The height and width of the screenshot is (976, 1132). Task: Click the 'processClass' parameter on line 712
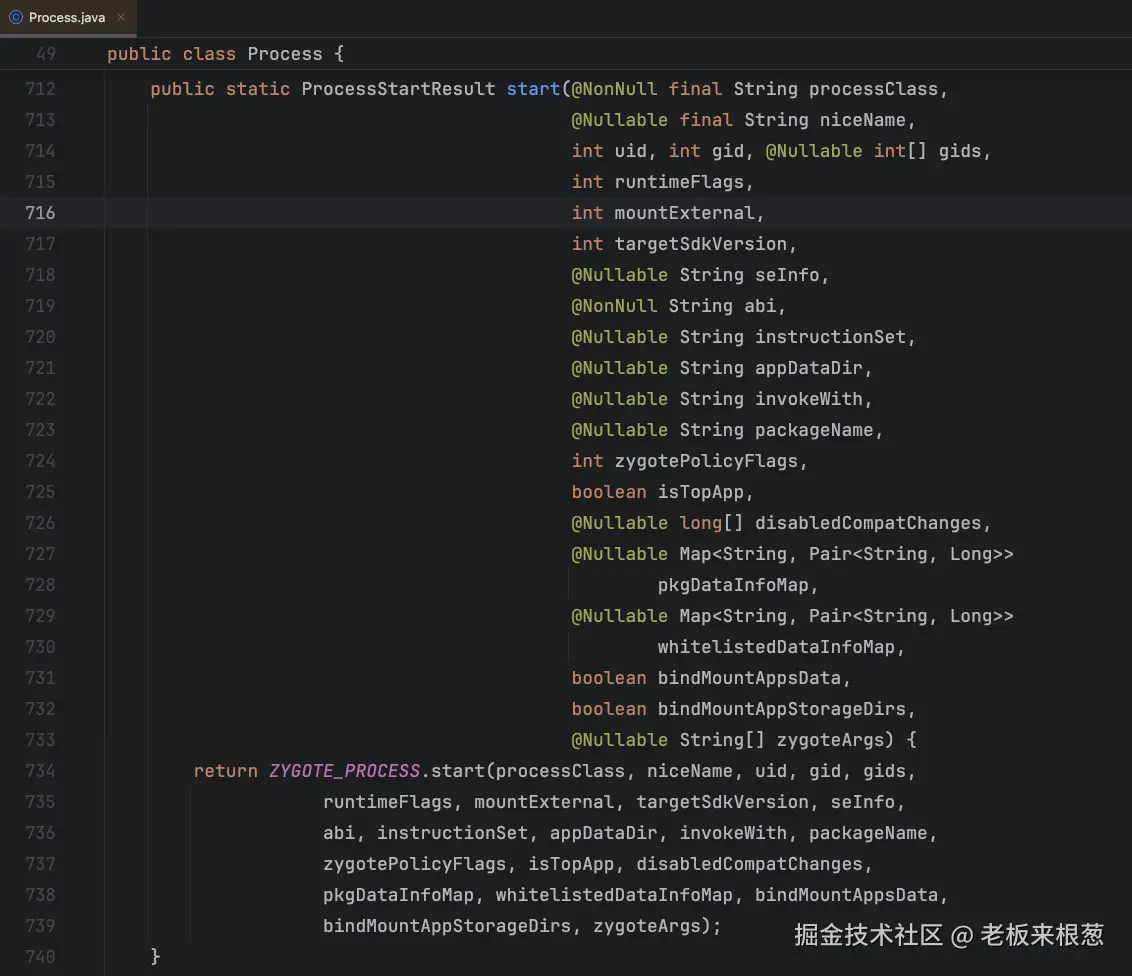click(873, 89)
